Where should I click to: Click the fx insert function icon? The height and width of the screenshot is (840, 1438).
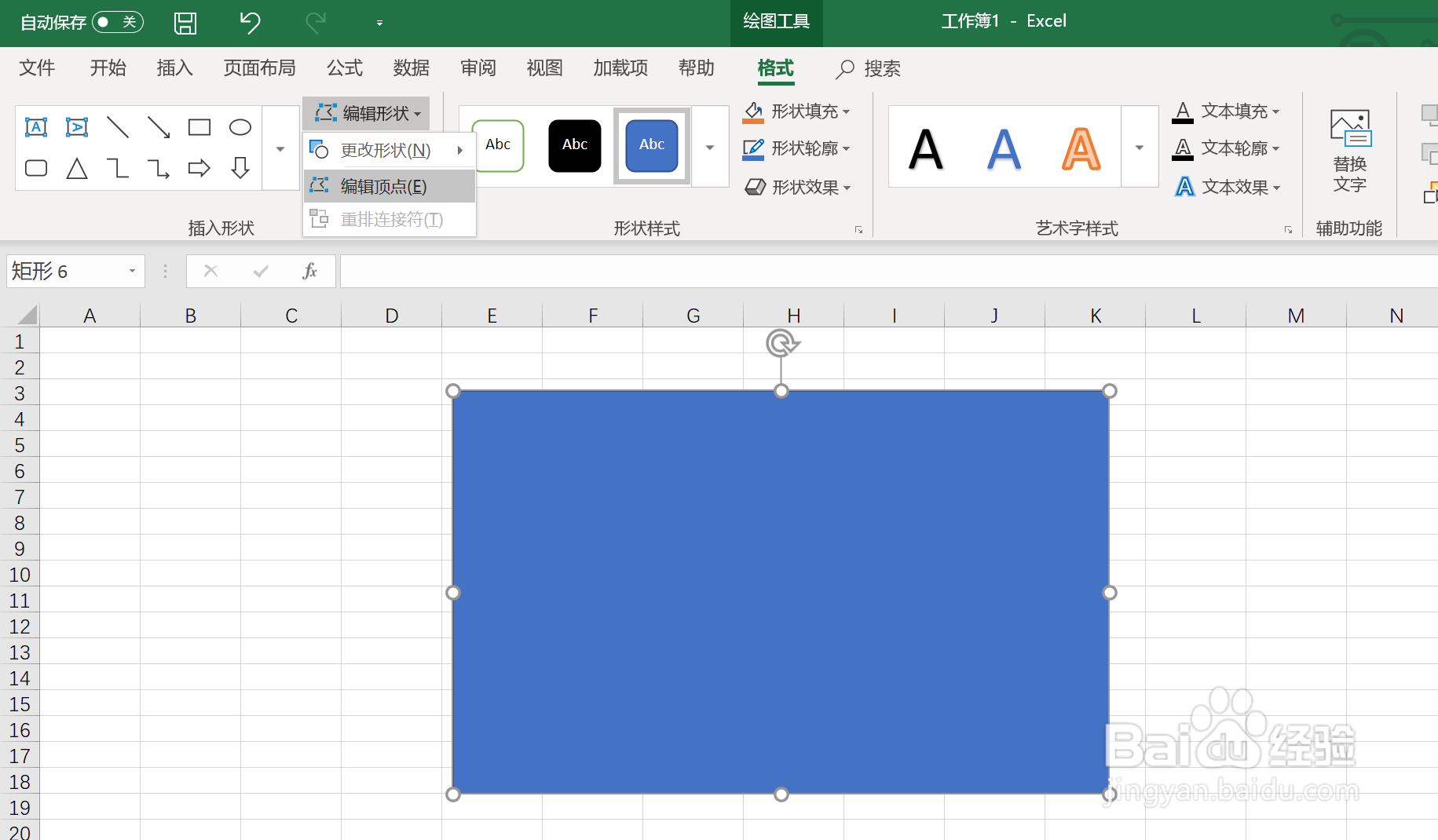point(310,272)
